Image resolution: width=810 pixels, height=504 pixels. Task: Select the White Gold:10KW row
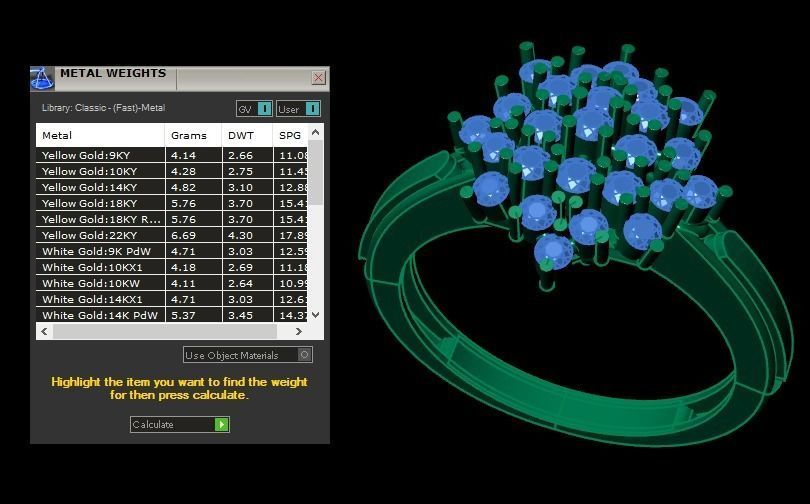172,283
